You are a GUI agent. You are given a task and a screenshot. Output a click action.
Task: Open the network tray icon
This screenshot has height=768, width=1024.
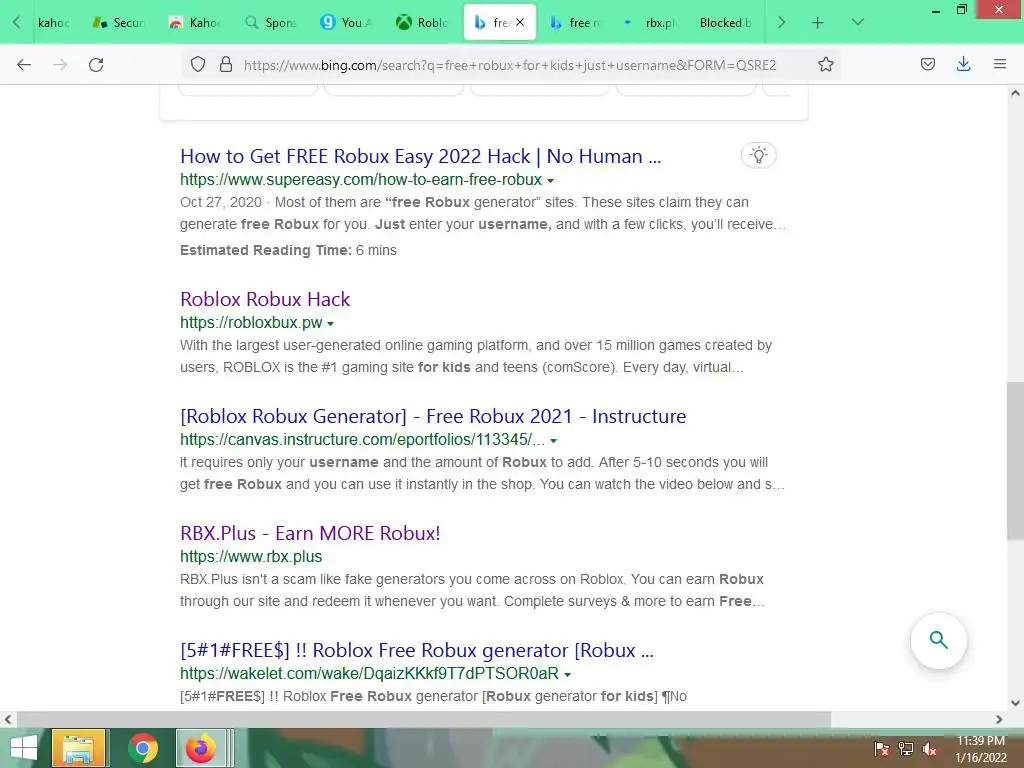(906, 749)
